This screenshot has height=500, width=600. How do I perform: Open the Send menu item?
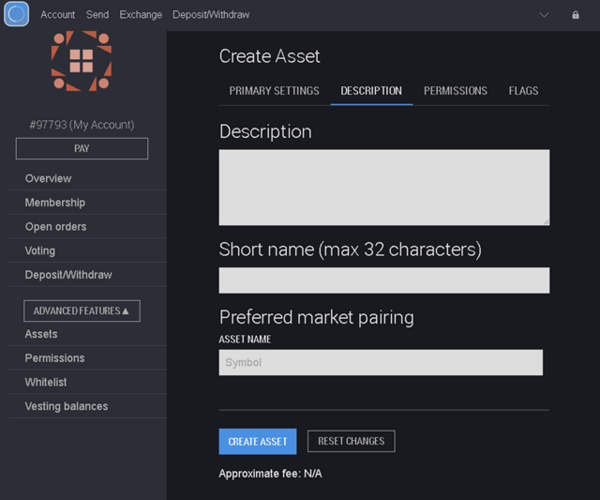[97, 15]
